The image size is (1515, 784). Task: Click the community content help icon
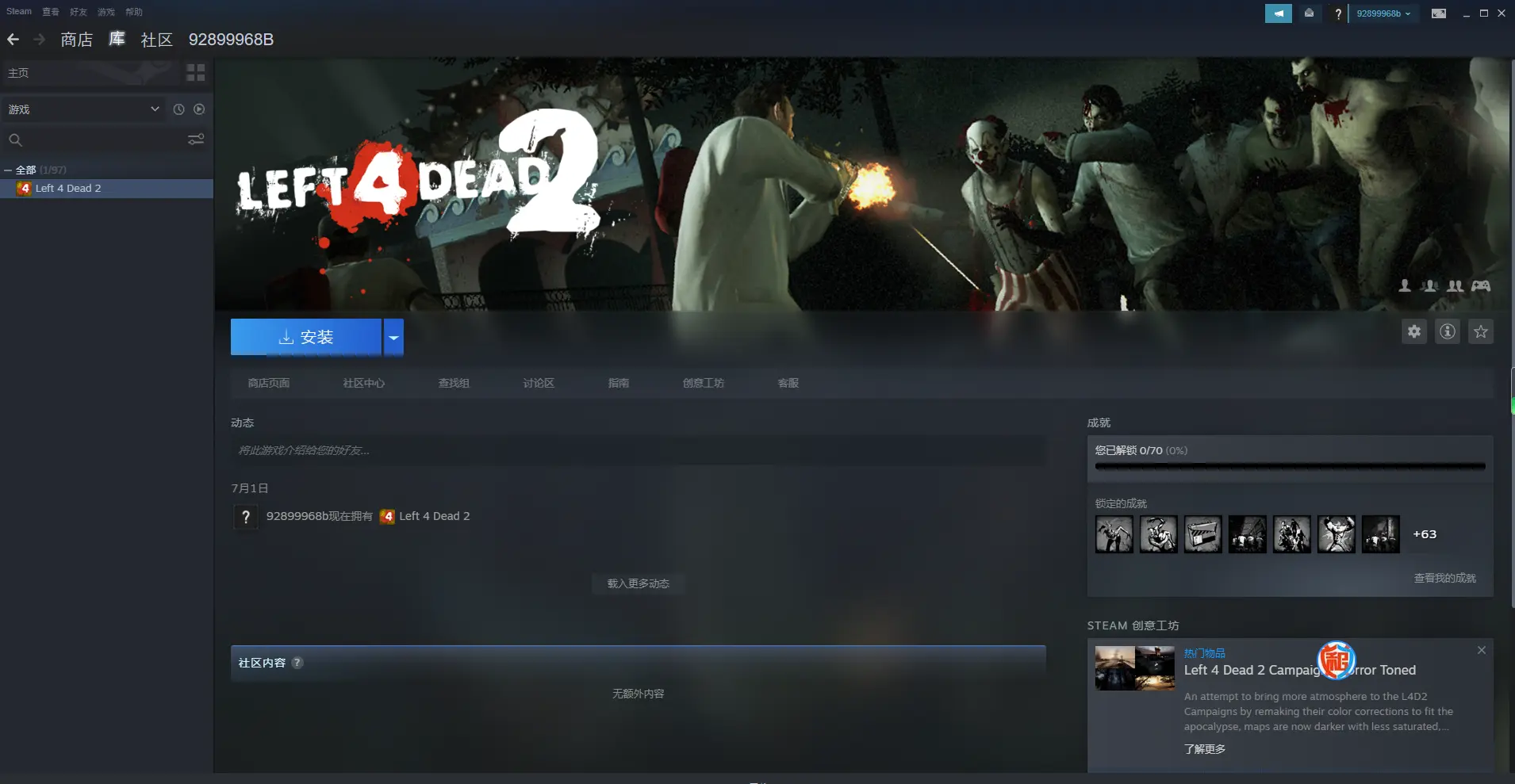coord(297,663)
